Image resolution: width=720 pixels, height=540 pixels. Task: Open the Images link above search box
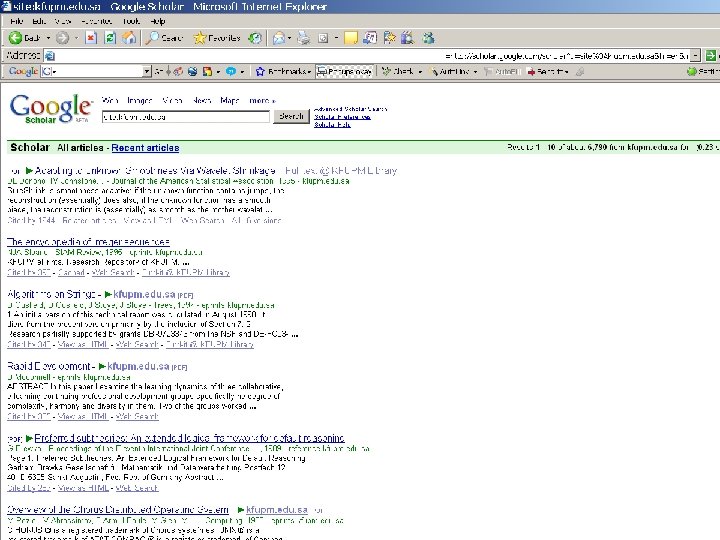click(x=139, y=100)
